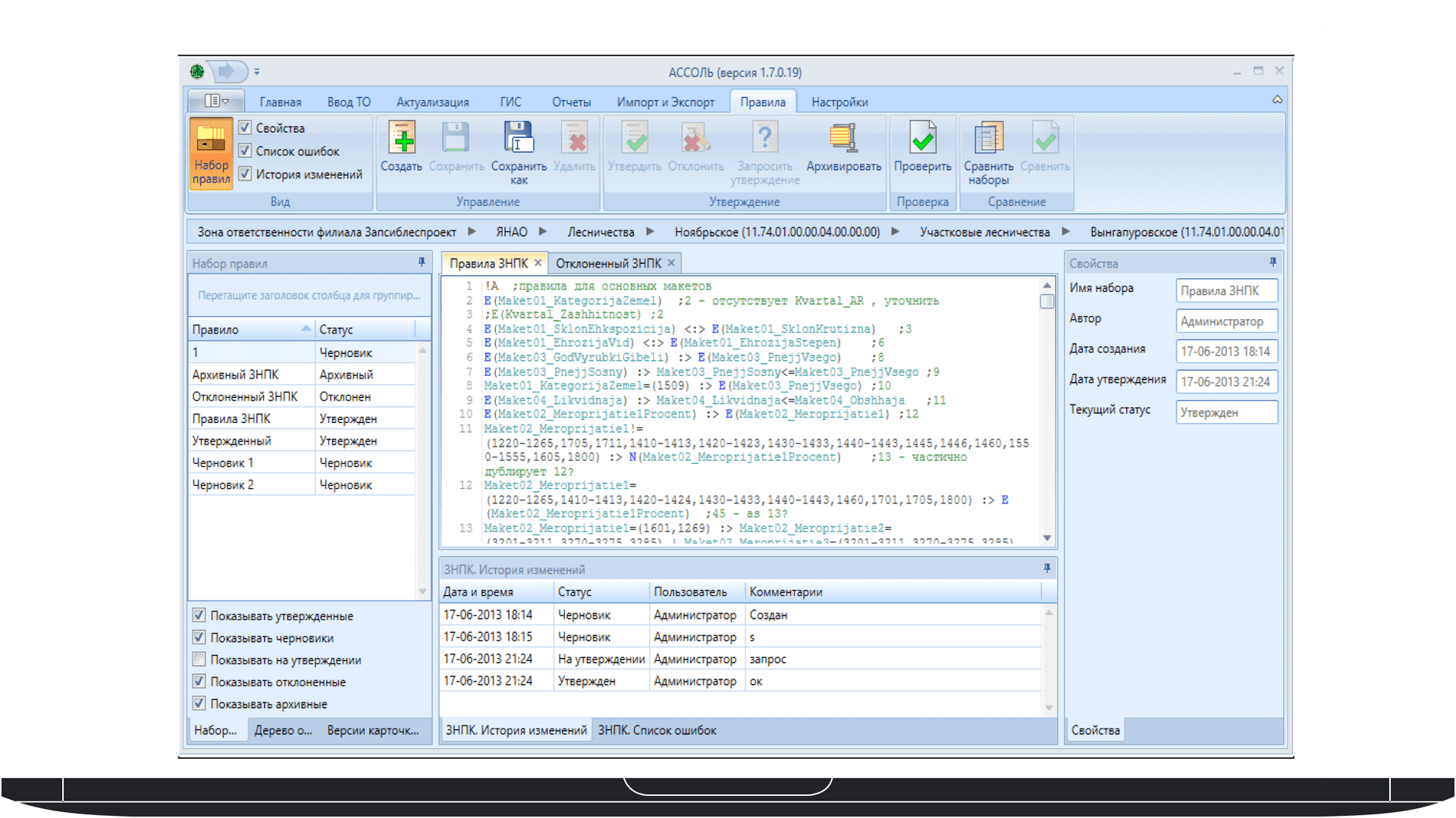Viewport: 1456px width, 818px height.
Task: Click scroll up arrow of history table
Action: point(1049,613)
